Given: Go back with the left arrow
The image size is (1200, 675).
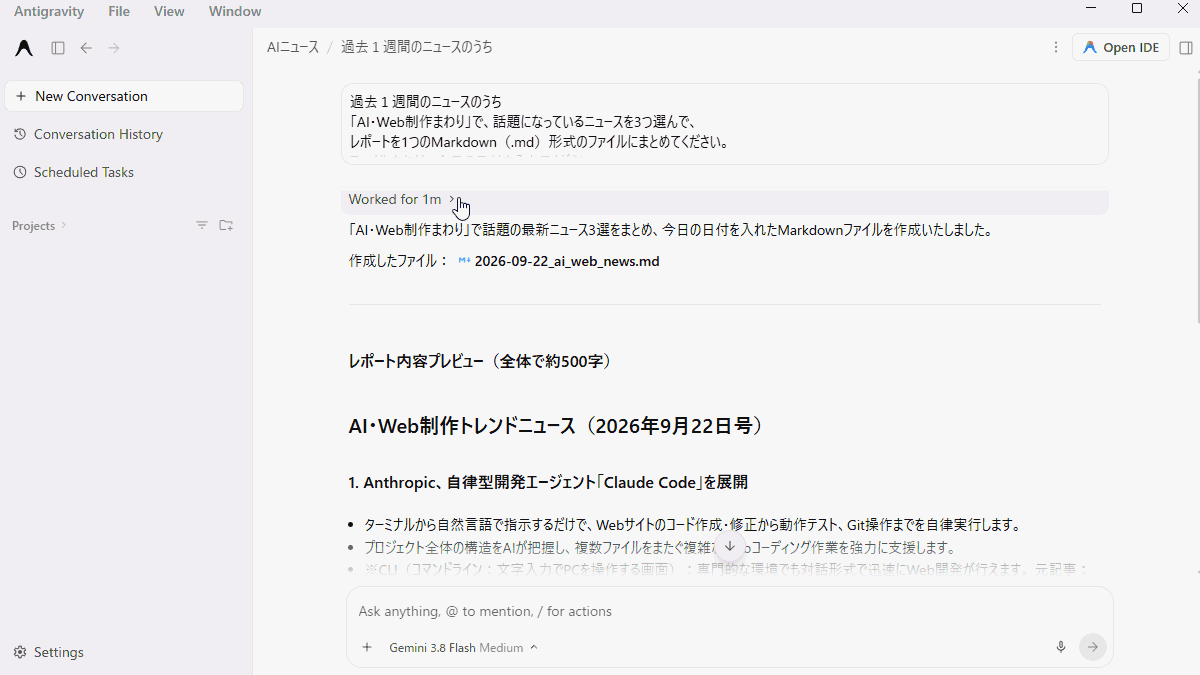Looking at the screenshot, I should point(86,48).
